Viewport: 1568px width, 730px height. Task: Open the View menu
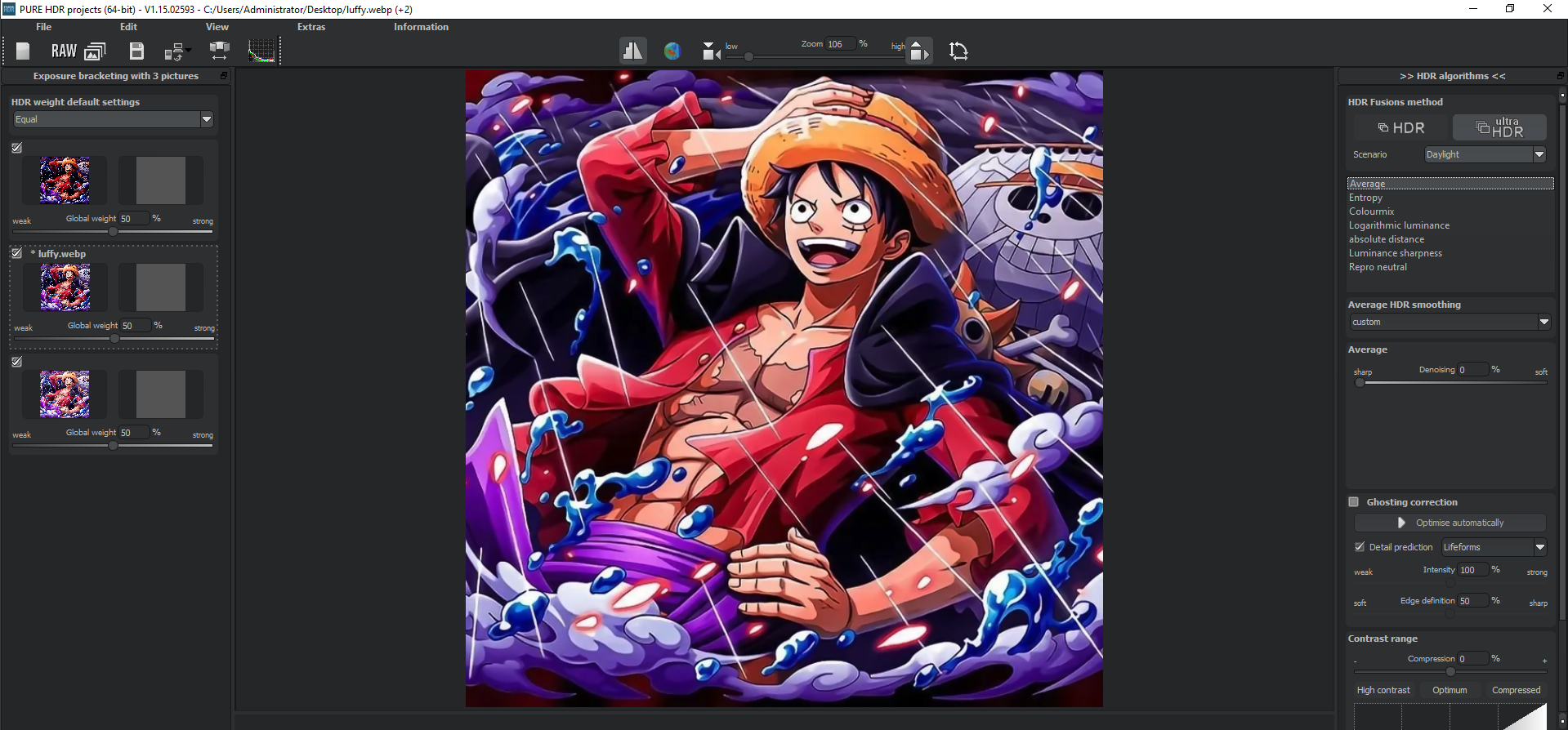coord(217,27)
